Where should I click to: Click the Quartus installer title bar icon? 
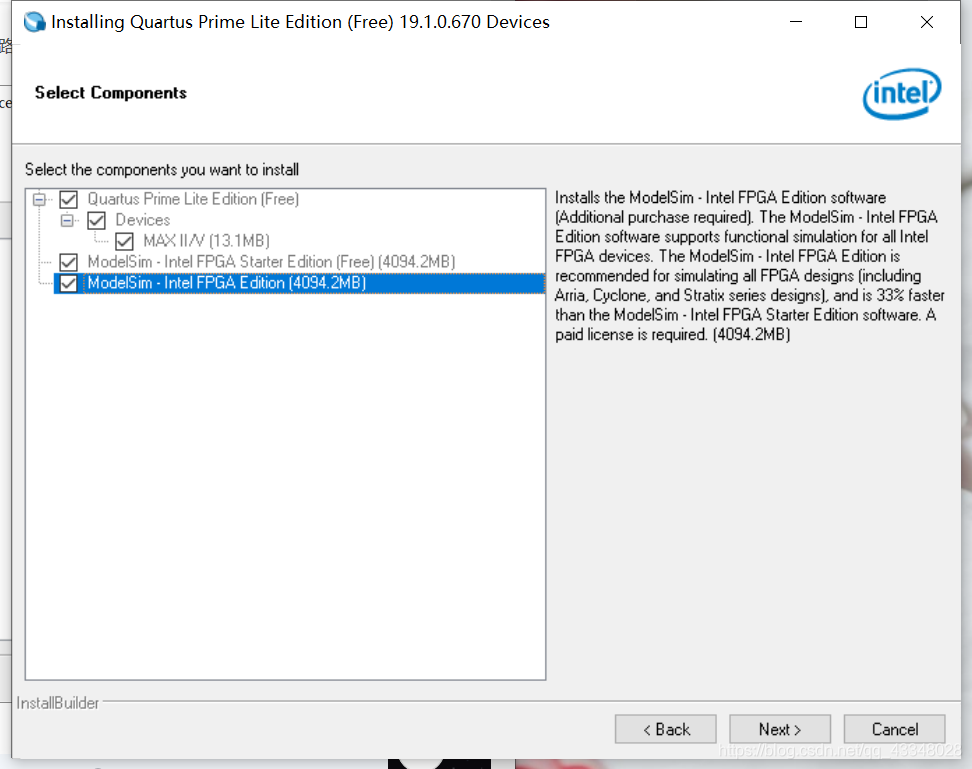tap(35, 22)
